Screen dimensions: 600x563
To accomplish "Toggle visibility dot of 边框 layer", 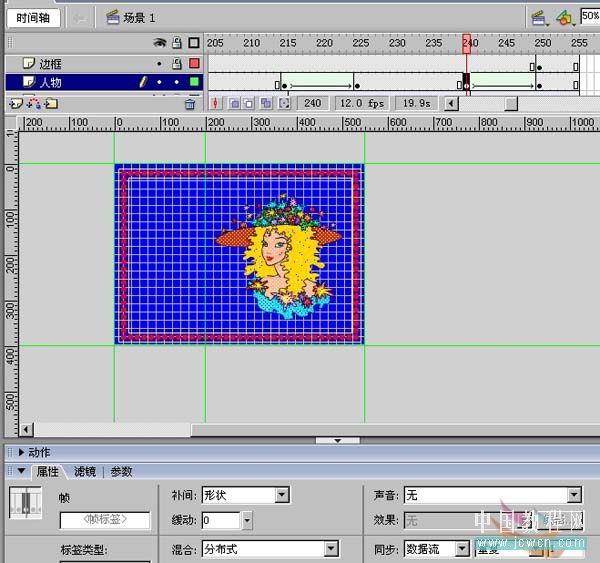I will point(159,64).
